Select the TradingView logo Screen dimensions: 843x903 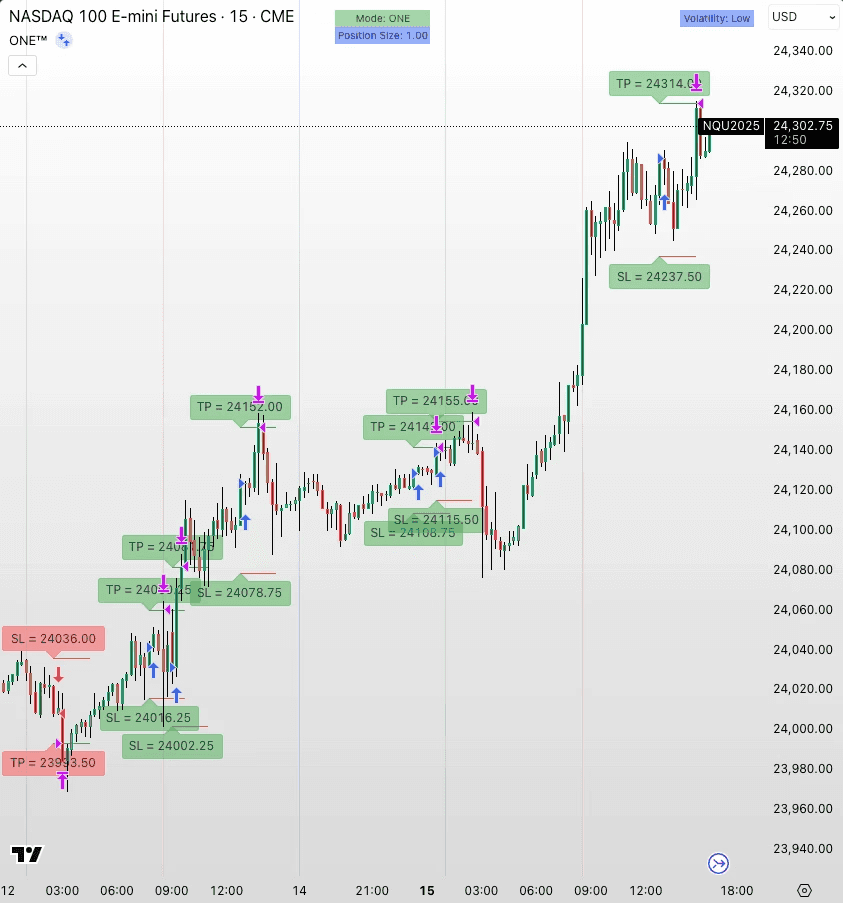27,856
